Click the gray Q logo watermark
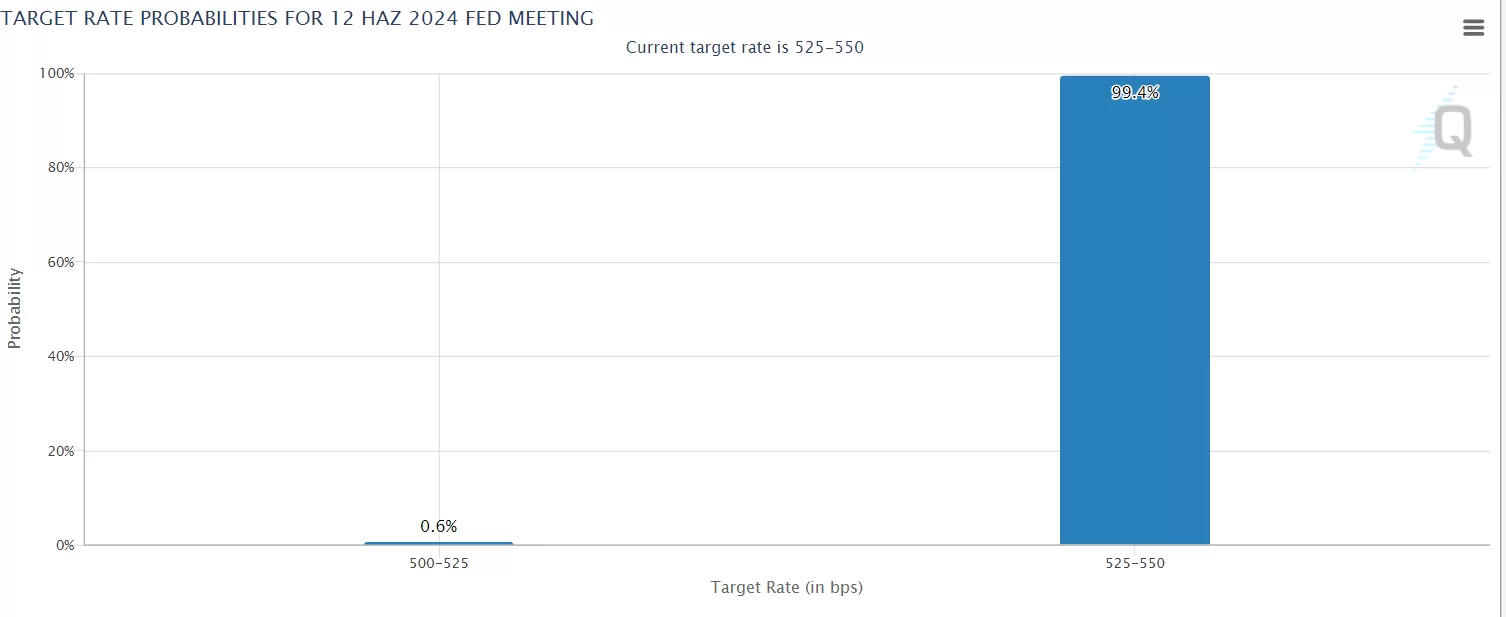 pos(1452,131)
